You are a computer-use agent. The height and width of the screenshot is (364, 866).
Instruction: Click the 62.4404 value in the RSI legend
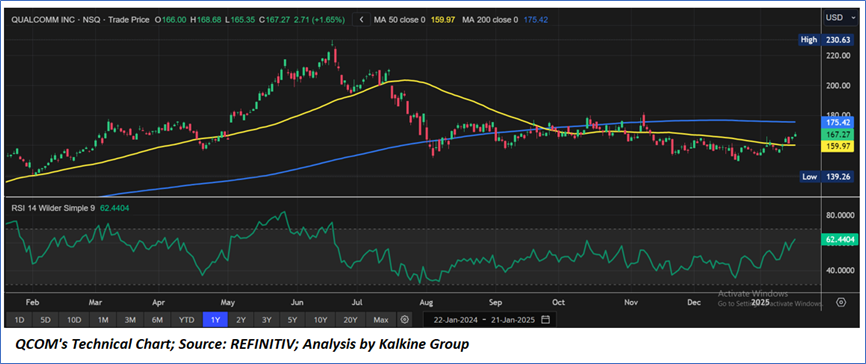point(114,208)
